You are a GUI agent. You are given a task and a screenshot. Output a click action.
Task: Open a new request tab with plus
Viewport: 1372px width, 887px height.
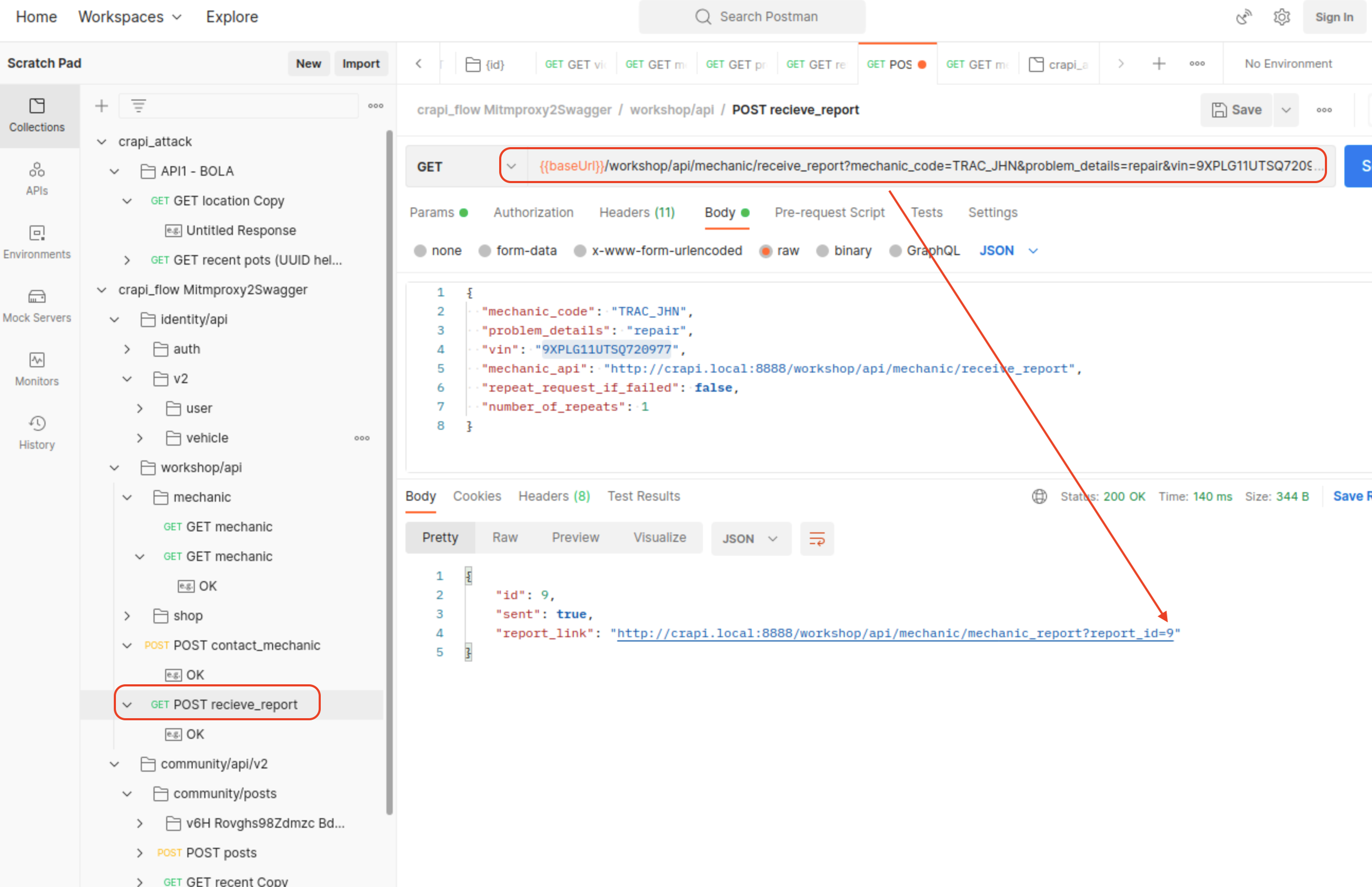[1159, 64]
